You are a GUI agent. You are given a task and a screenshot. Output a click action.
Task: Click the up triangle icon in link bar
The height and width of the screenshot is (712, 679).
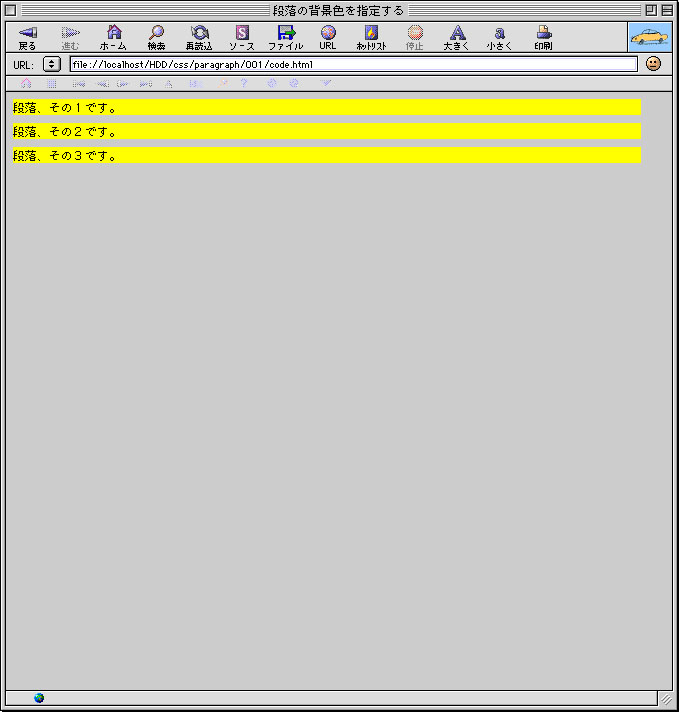pyautogui.click(x=169, y=84)
